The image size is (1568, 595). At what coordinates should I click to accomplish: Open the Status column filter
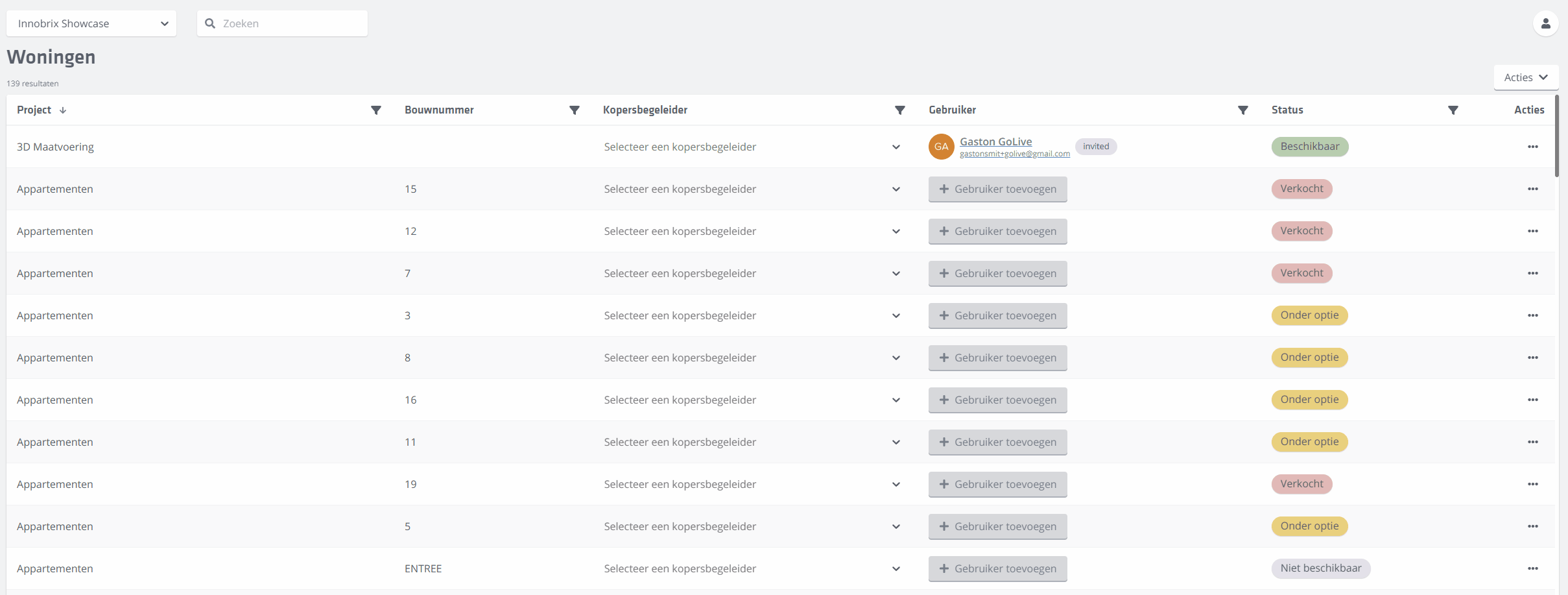1453,110
